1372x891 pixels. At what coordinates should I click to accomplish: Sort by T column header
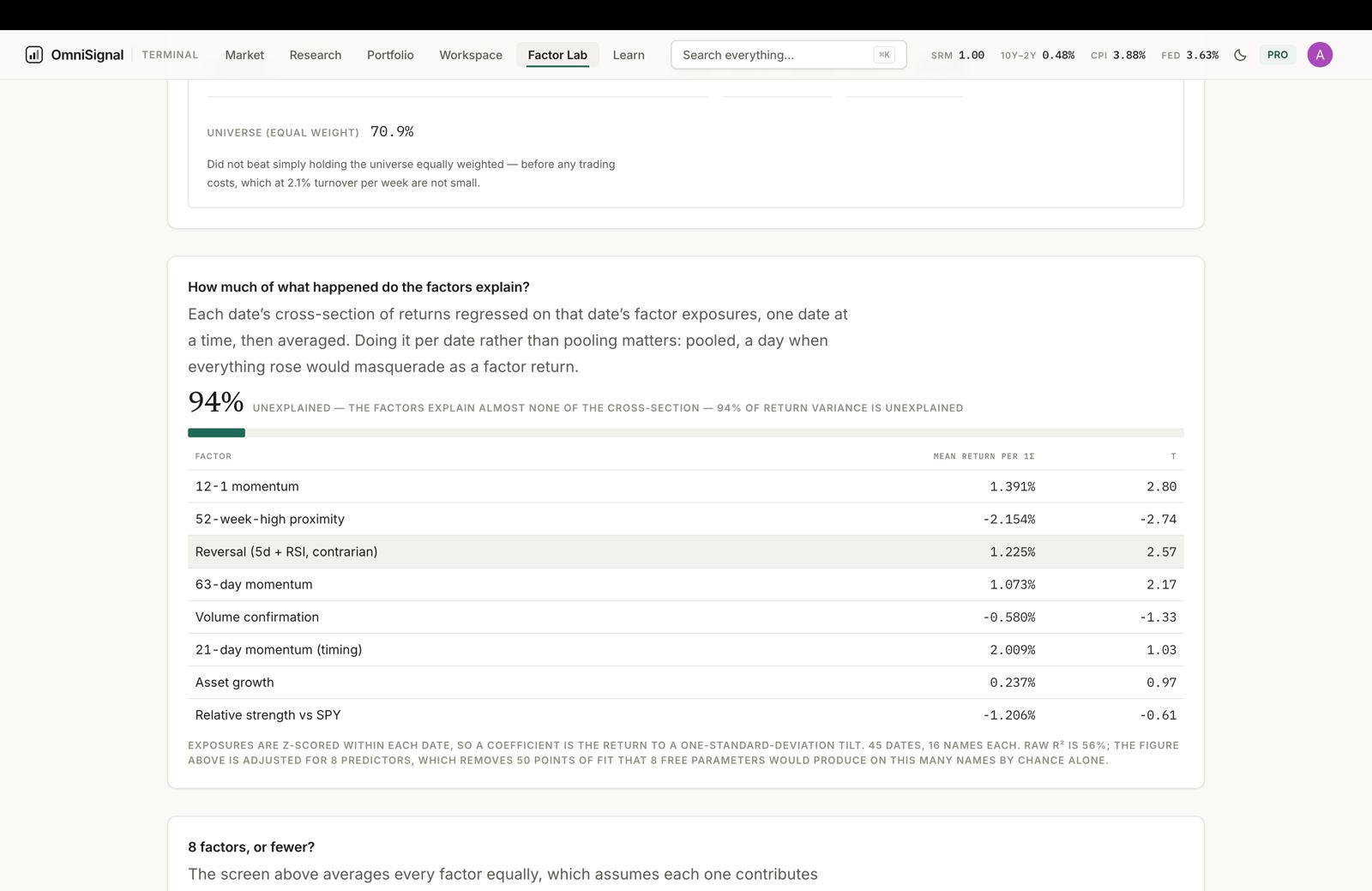coord(1173,456)
